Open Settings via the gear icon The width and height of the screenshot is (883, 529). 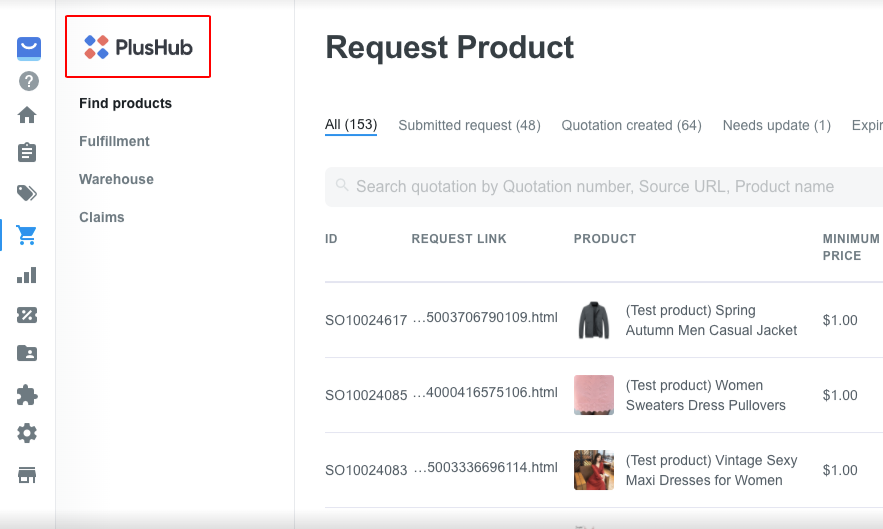27,433
